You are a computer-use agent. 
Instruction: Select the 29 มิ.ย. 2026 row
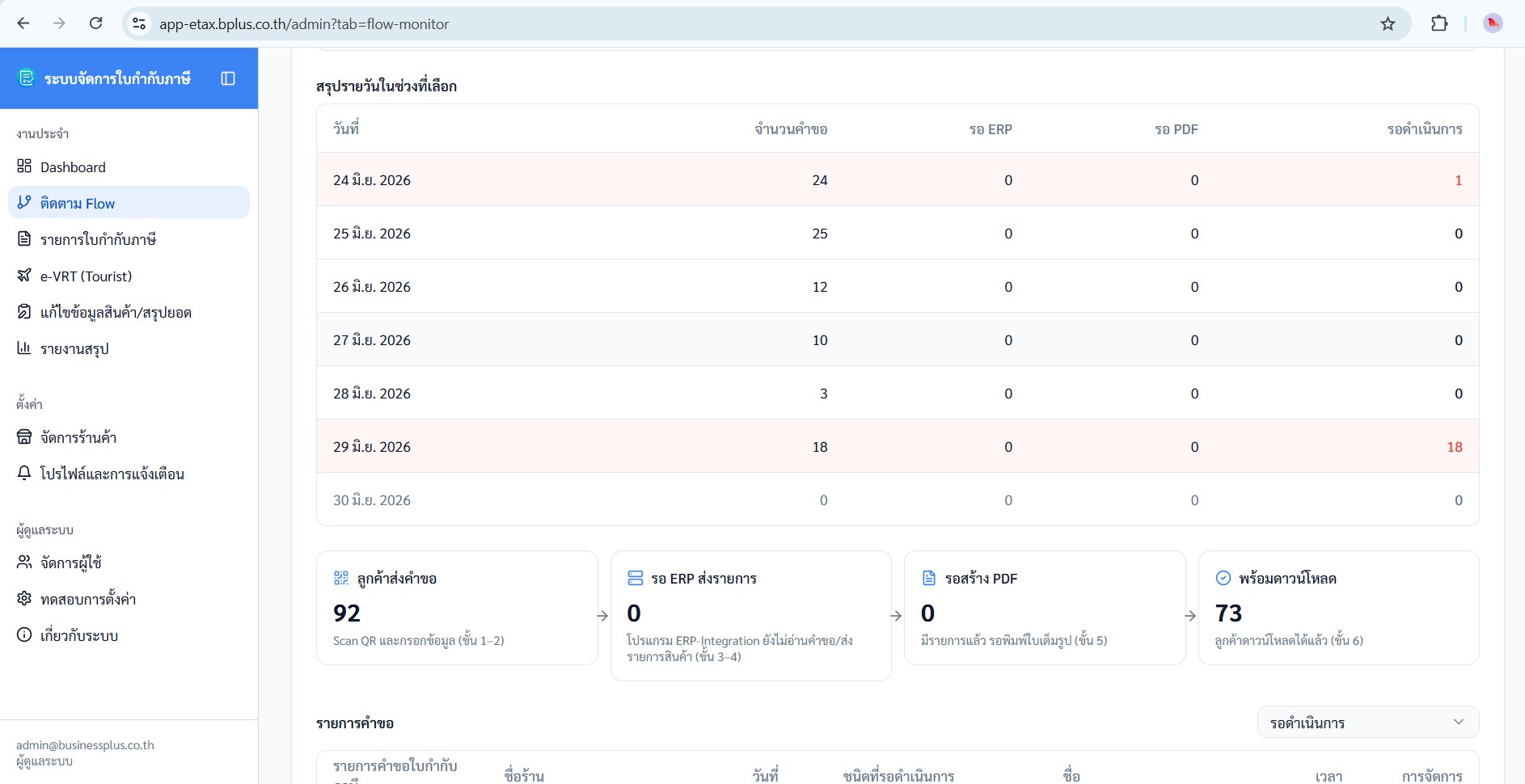tap(898, 446)
